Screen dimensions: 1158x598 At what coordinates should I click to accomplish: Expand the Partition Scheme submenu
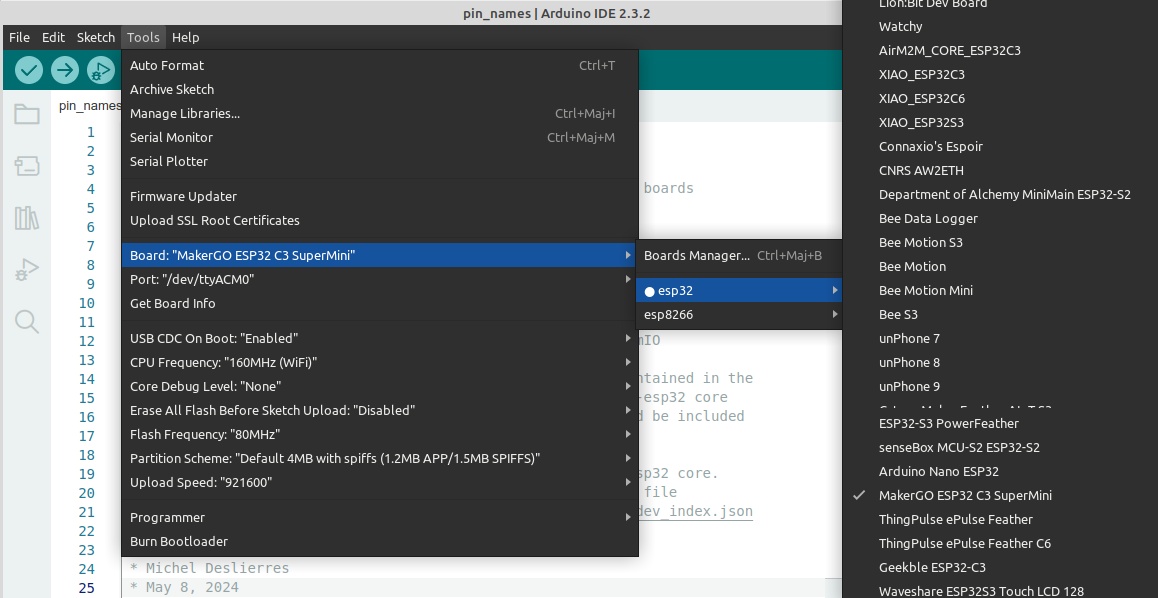(x=380, y=459)
